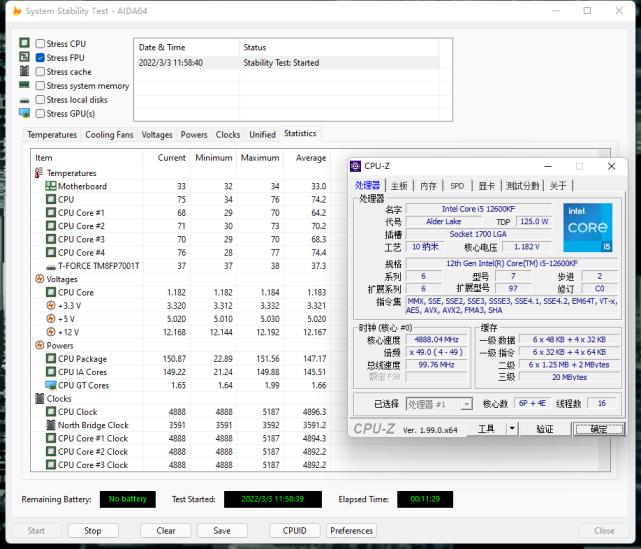The height and width of the screenshot is (549, 641).
Task: Click the CPU-Z title bar app icon
Action: coord(356,166)
